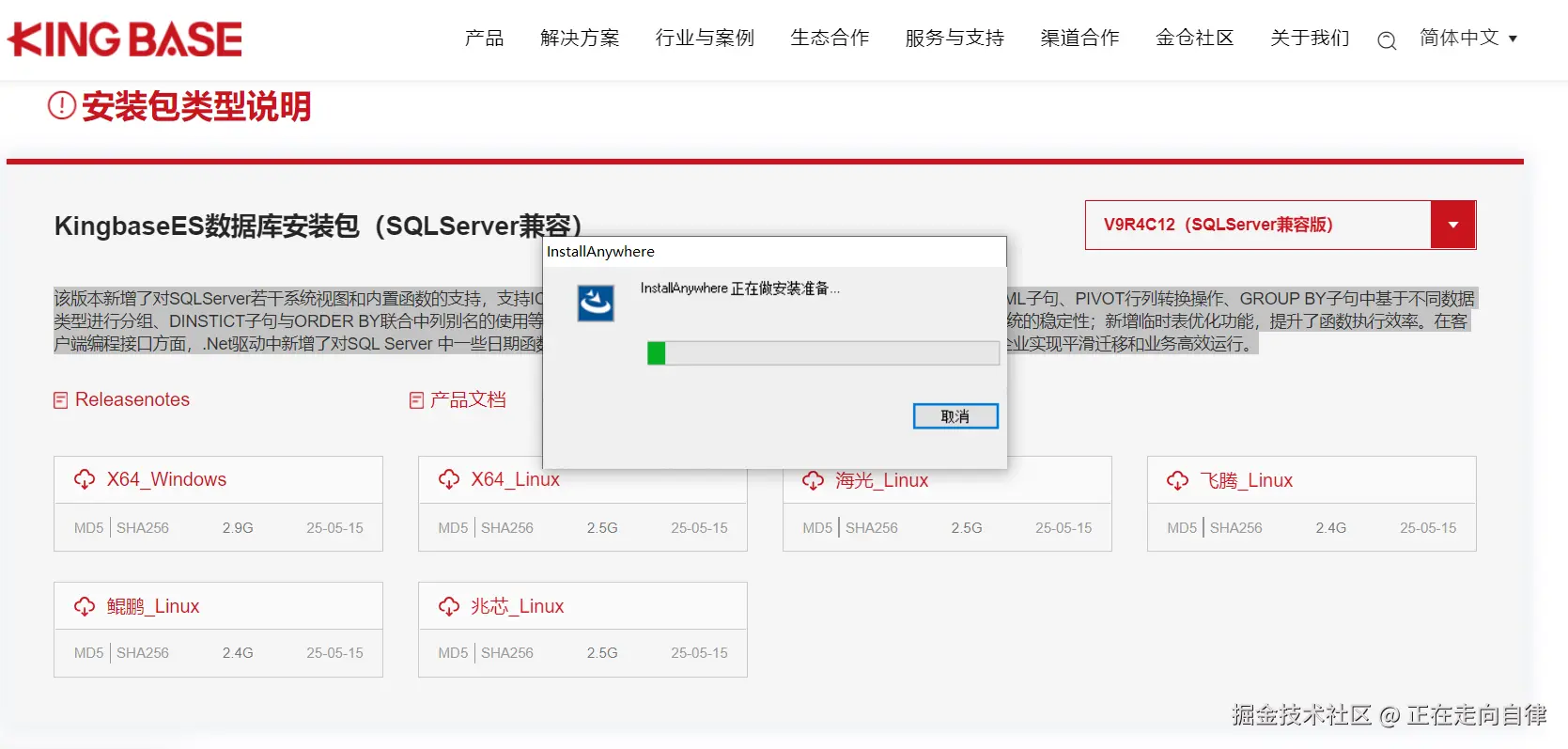
Task: Click the 兆芯_Linux cloud download icon
Action: [449, 606]
